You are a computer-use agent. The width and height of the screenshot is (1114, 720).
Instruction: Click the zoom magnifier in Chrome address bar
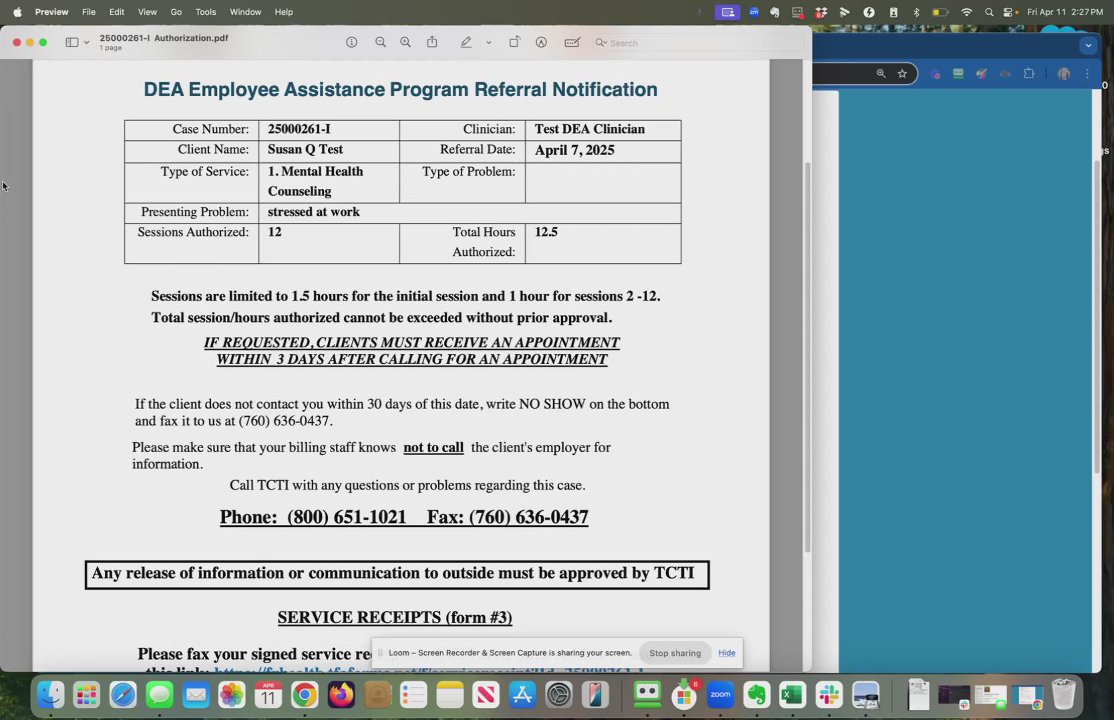[881, 73]
